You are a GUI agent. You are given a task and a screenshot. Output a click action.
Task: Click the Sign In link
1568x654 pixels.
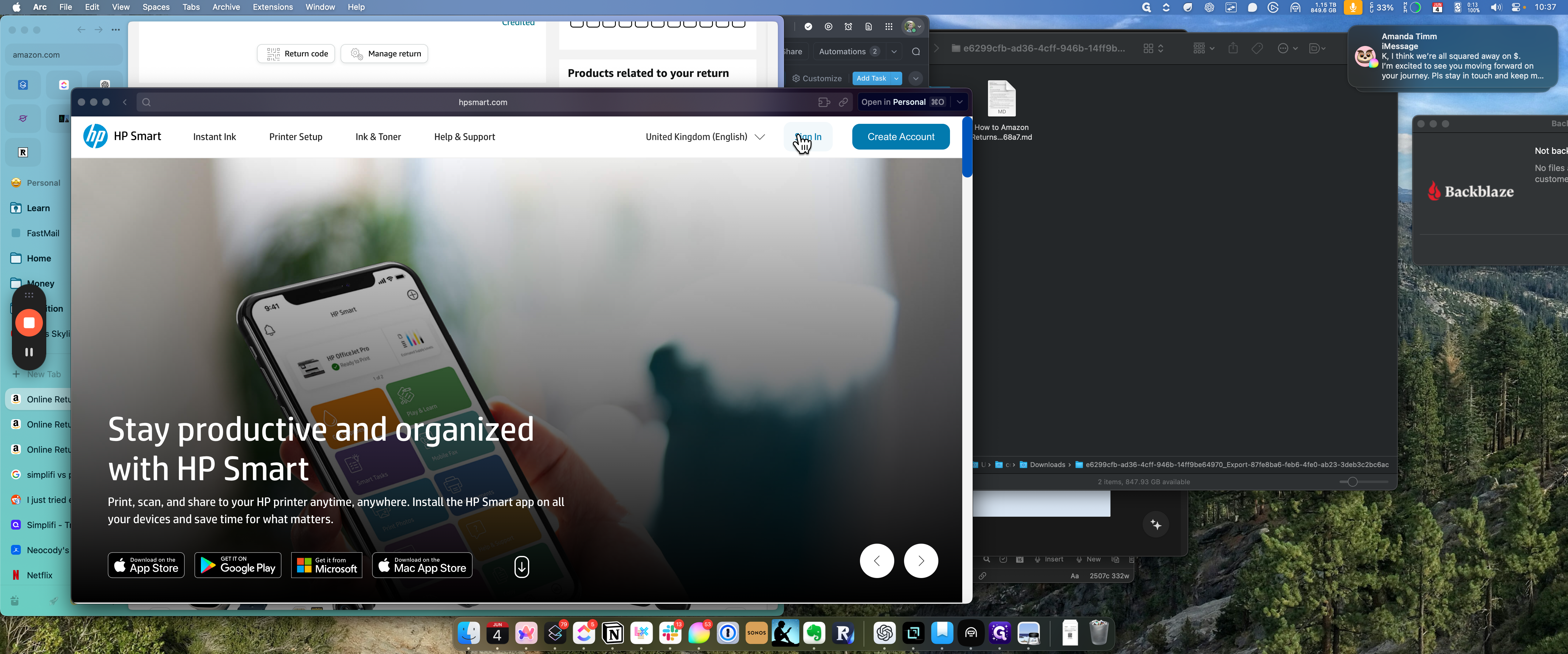click(x=809, y=137)
